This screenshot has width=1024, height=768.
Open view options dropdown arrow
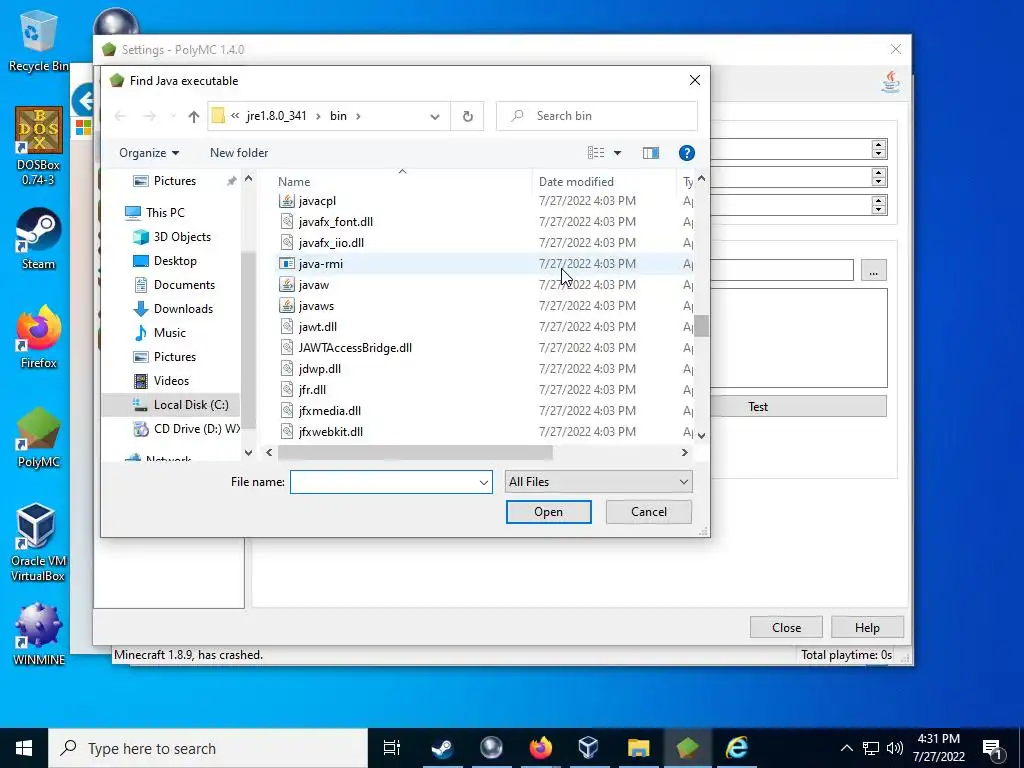coord(617,153)
